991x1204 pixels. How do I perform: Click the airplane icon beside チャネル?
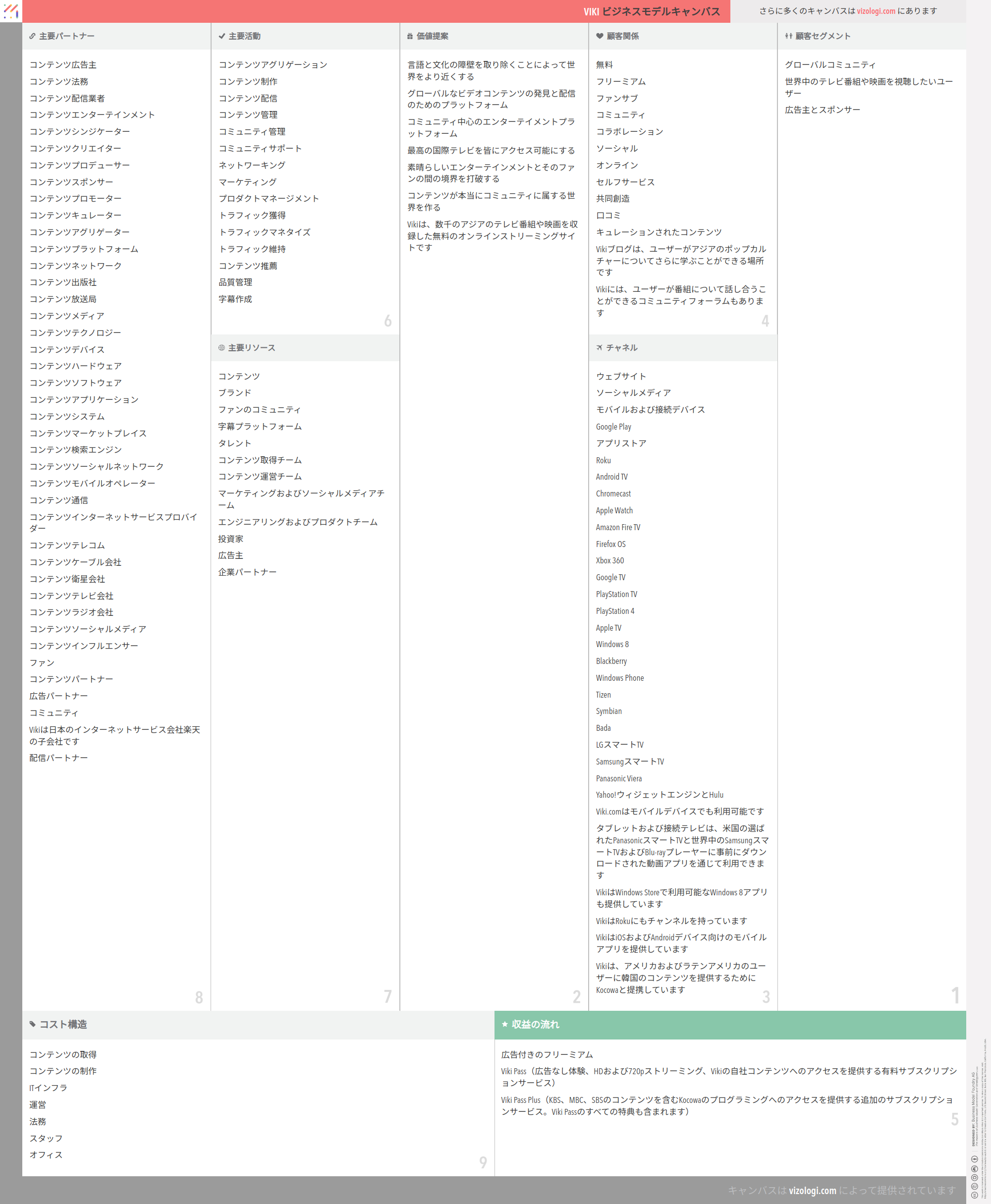pyautogui.click(x=600, y=348)
